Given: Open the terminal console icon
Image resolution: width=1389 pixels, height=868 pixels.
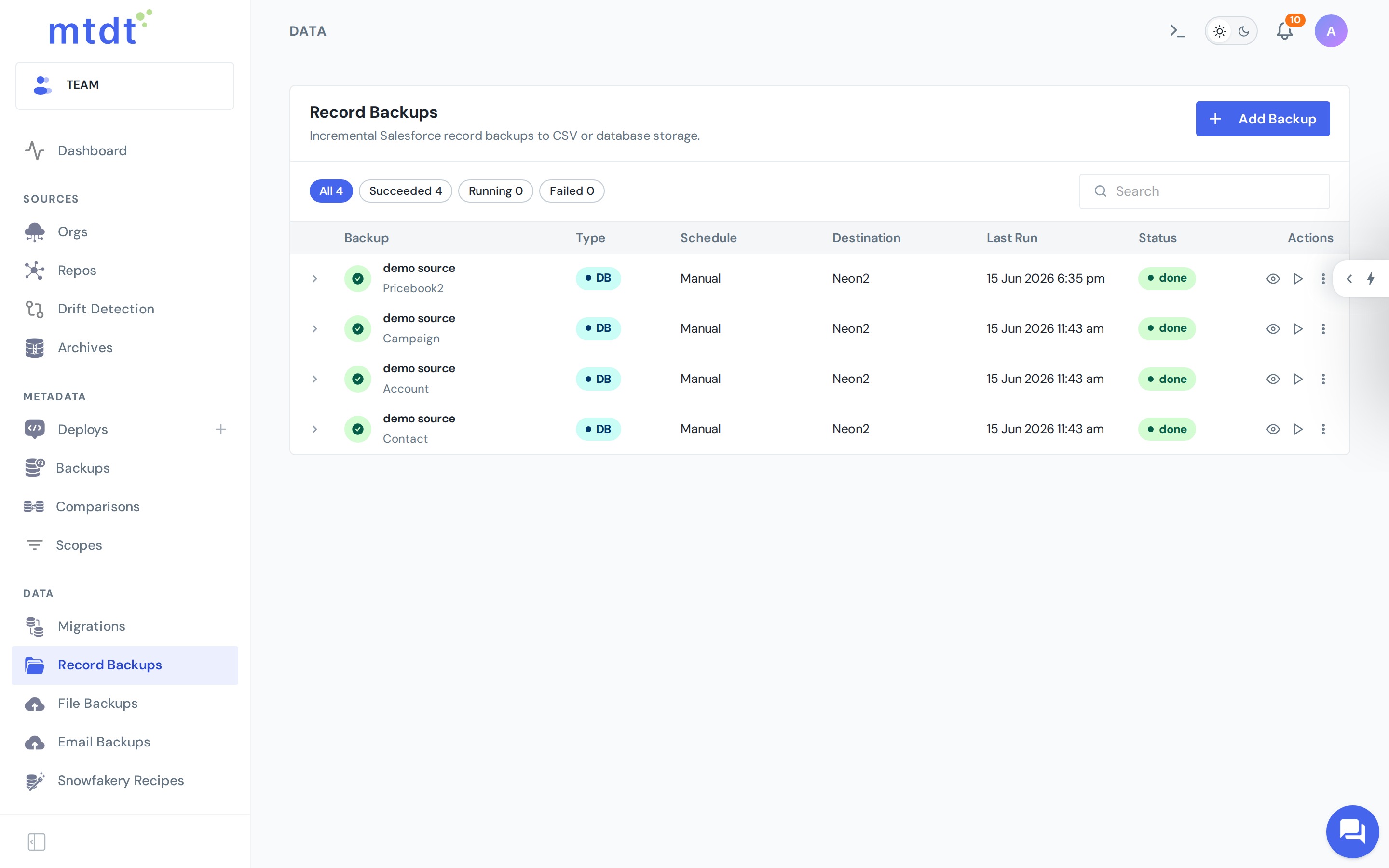Looking at the screenshot, I should [1177, 31].
